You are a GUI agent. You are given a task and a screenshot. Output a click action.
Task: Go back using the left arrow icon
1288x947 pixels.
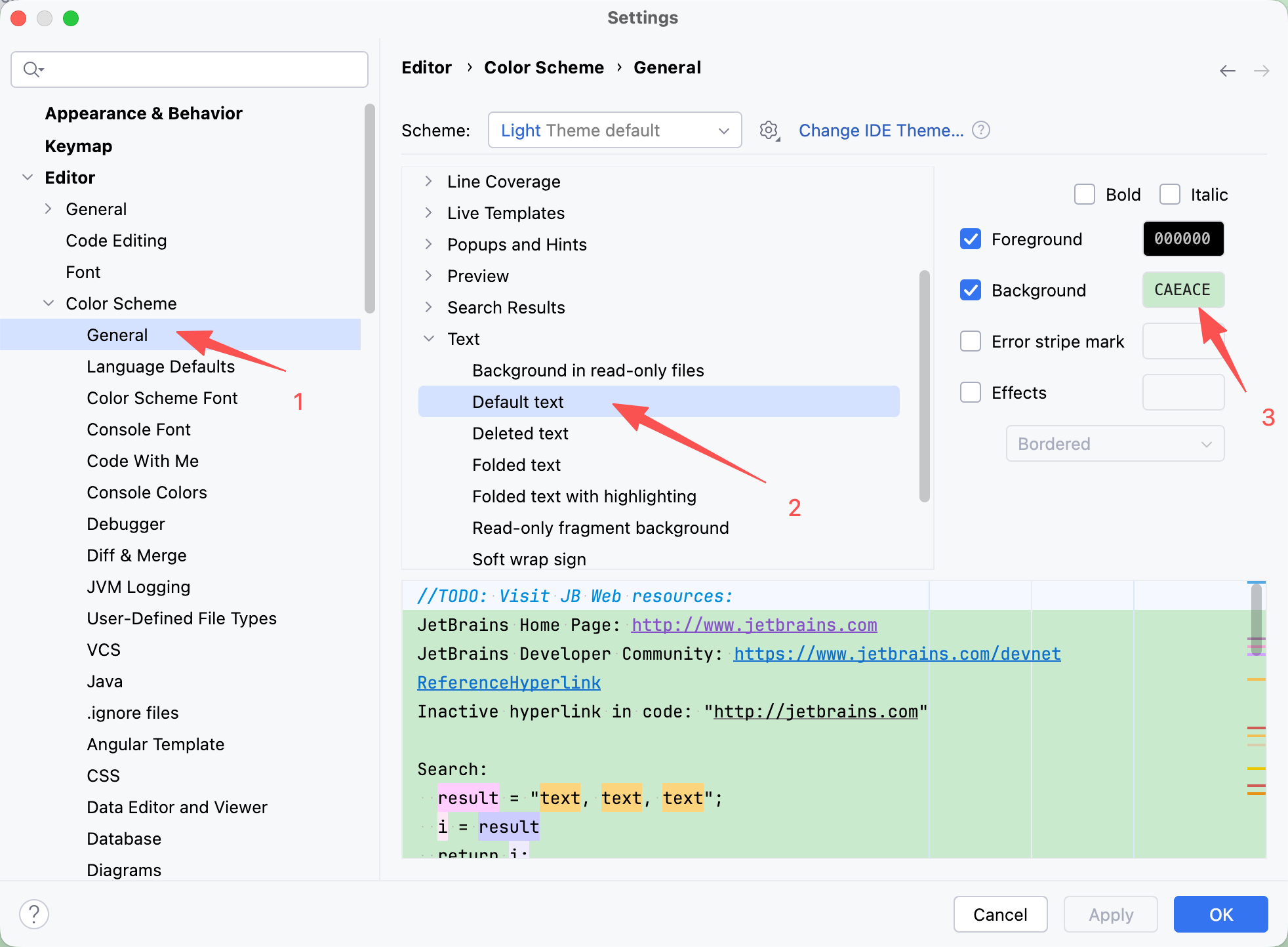[1228, 70]
